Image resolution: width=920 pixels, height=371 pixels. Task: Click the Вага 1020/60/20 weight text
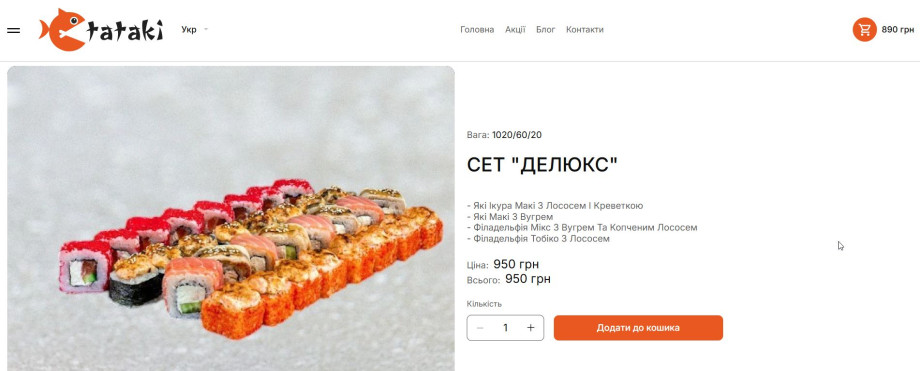tap(504, 135)
